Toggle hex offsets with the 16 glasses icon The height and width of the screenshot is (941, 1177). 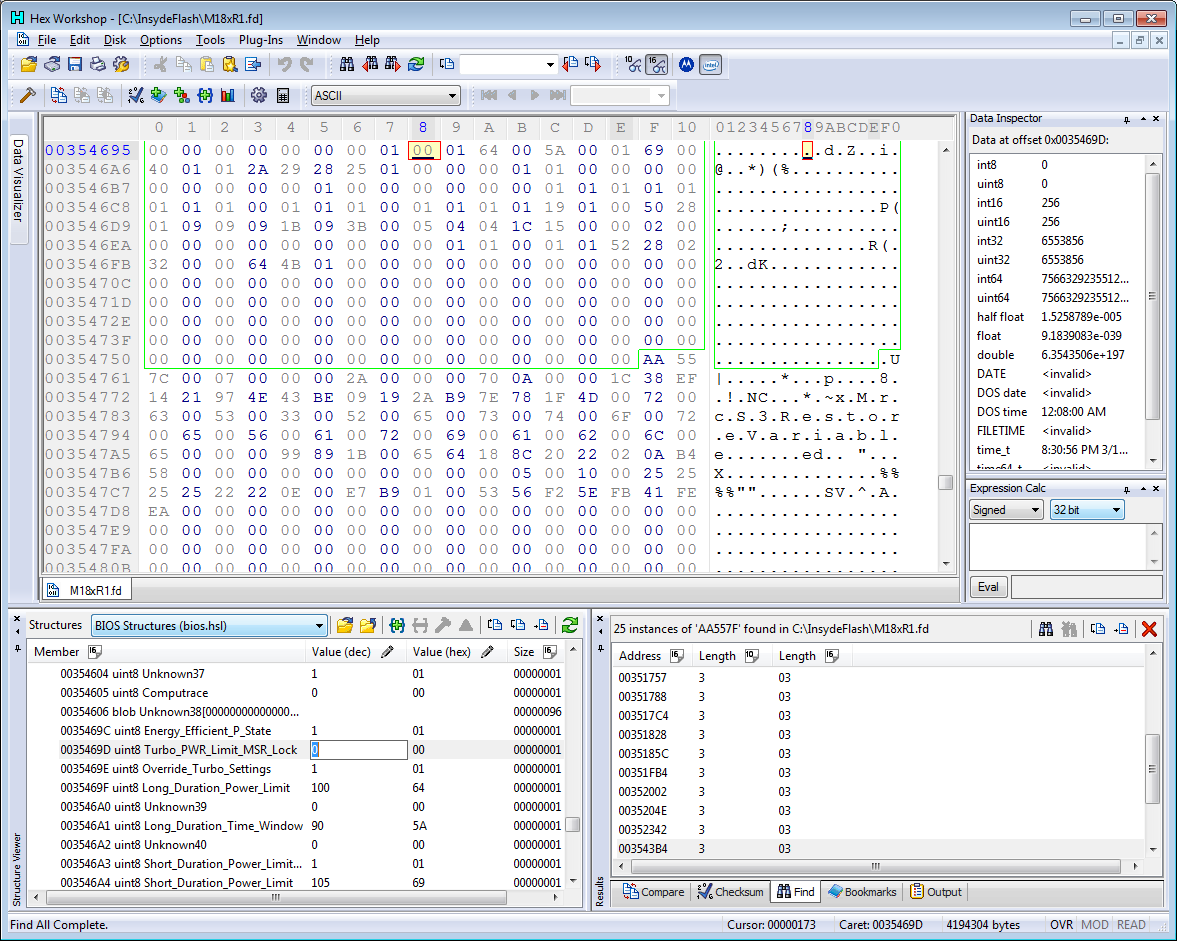click(x=657, y=65)
